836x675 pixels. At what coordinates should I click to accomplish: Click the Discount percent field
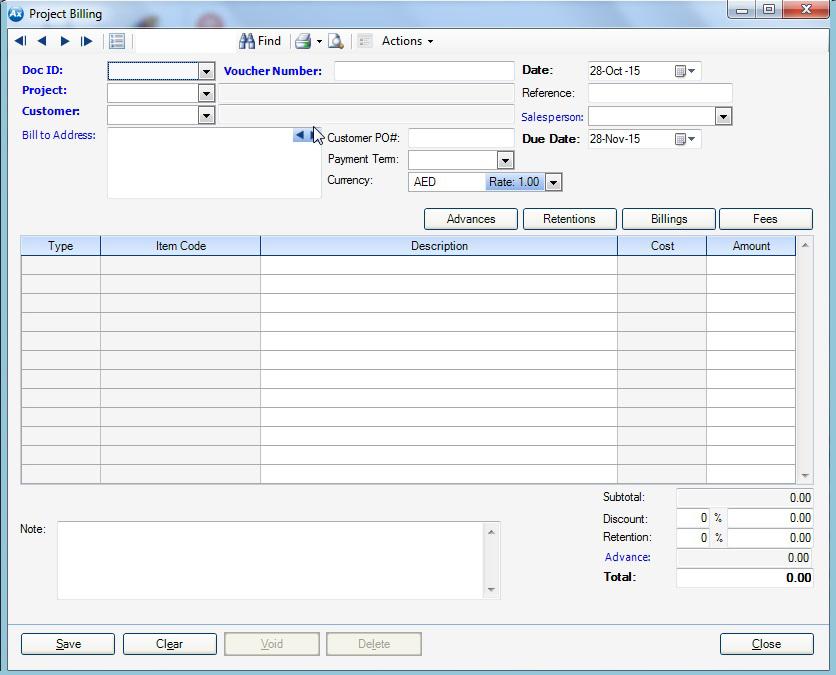(x=693, y=518)
